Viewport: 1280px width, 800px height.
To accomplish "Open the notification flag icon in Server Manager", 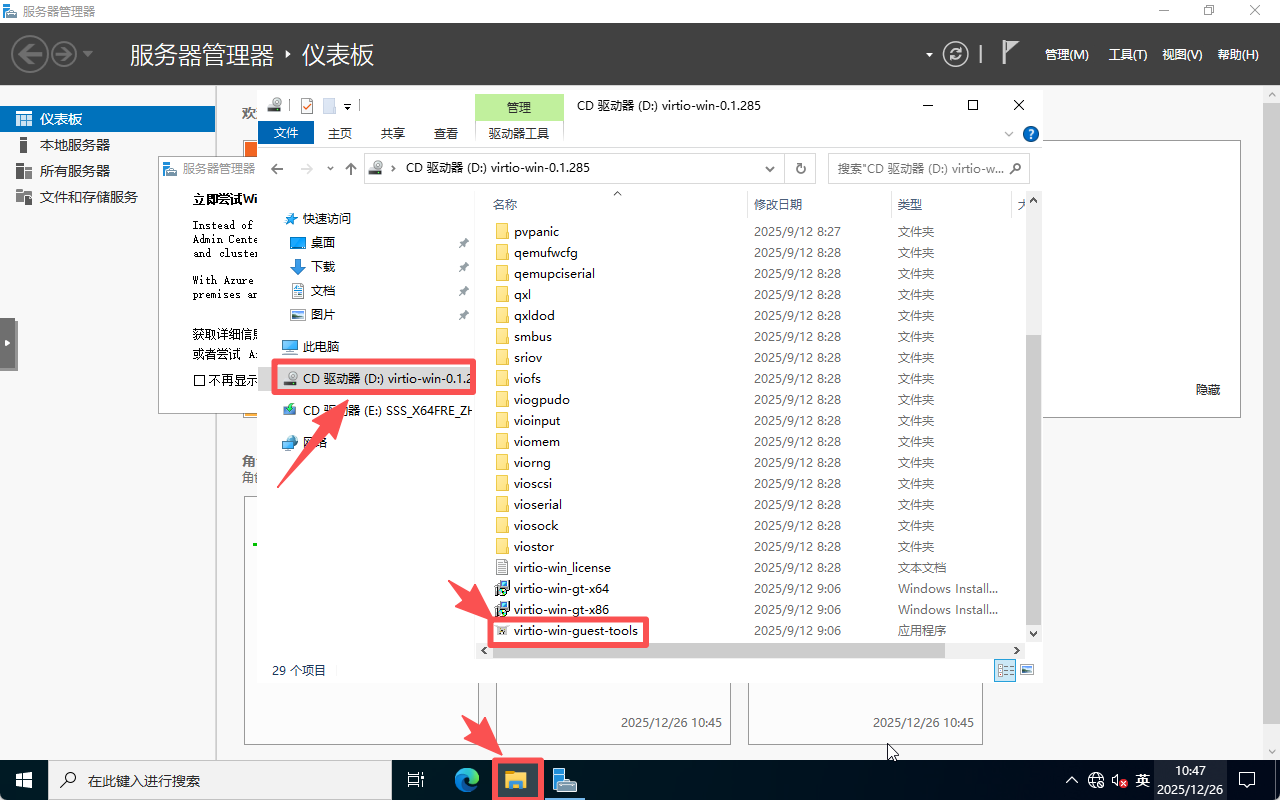I will [1011, 50].
